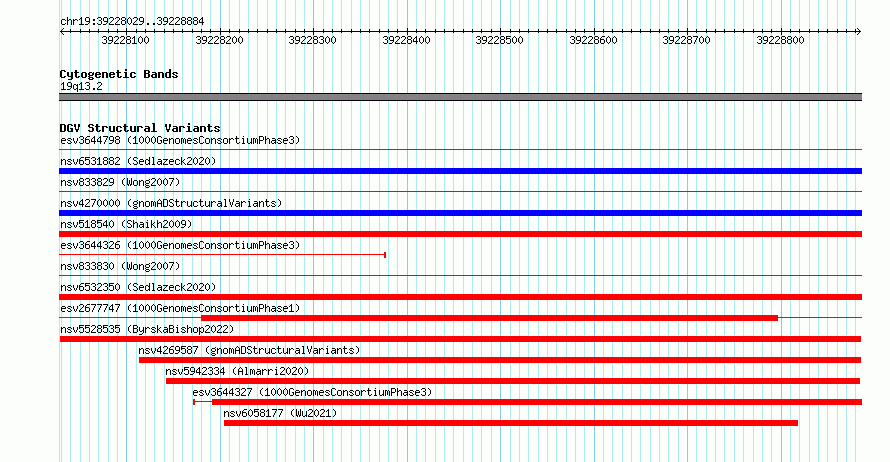Click label esv2677747 (1000GenomesConsortiumPhase1)

pos(180,308)
